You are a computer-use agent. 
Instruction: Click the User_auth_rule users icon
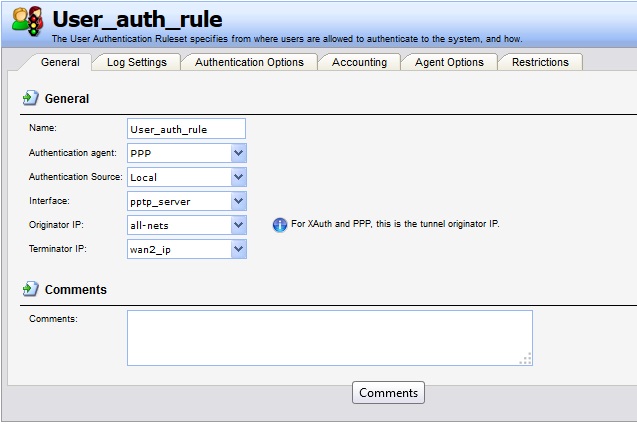click(26, 22)
